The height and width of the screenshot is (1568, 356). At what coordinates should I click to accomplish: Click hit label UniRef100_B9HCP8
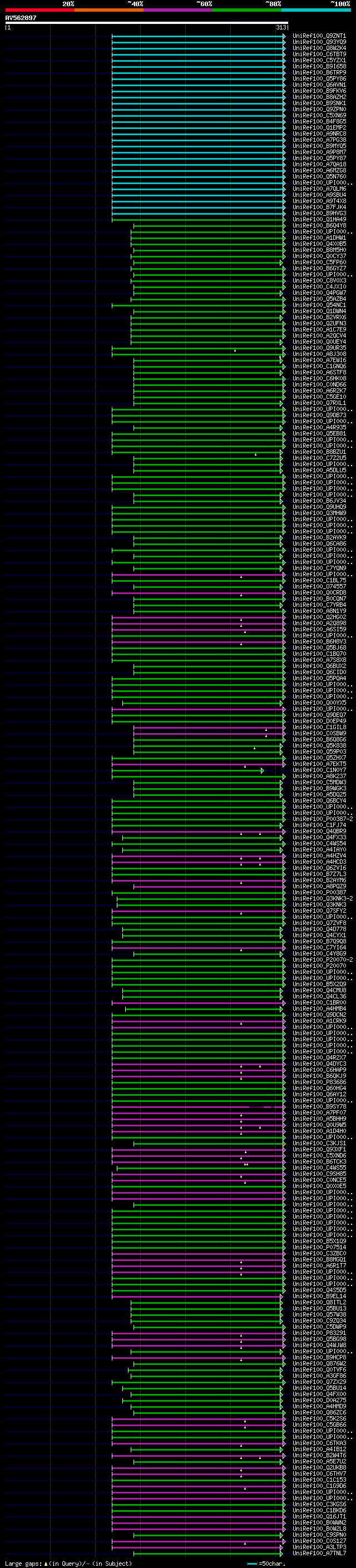tap(319, 1357)
